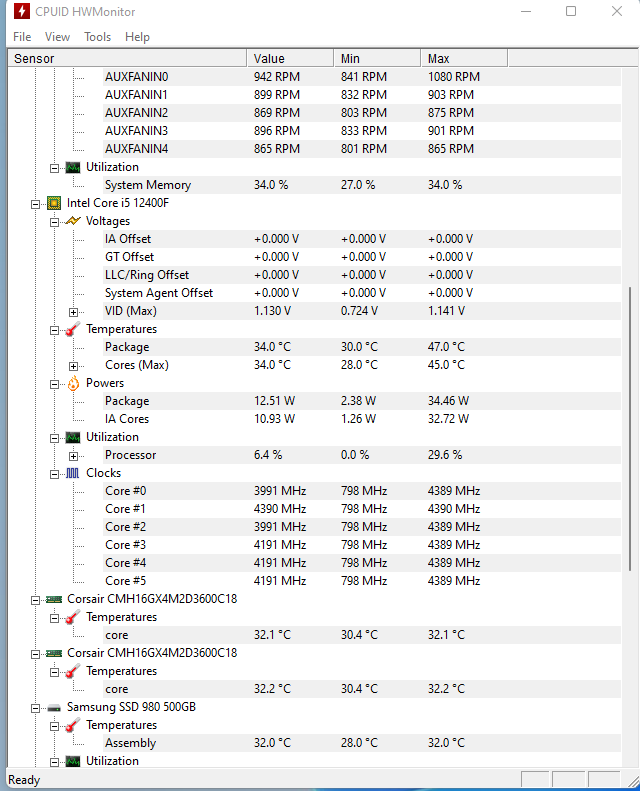This screenshot has width=640, height=791.
Task: Collapse the Samsung SSD 980 500GB node
Action: click(35, 708)
